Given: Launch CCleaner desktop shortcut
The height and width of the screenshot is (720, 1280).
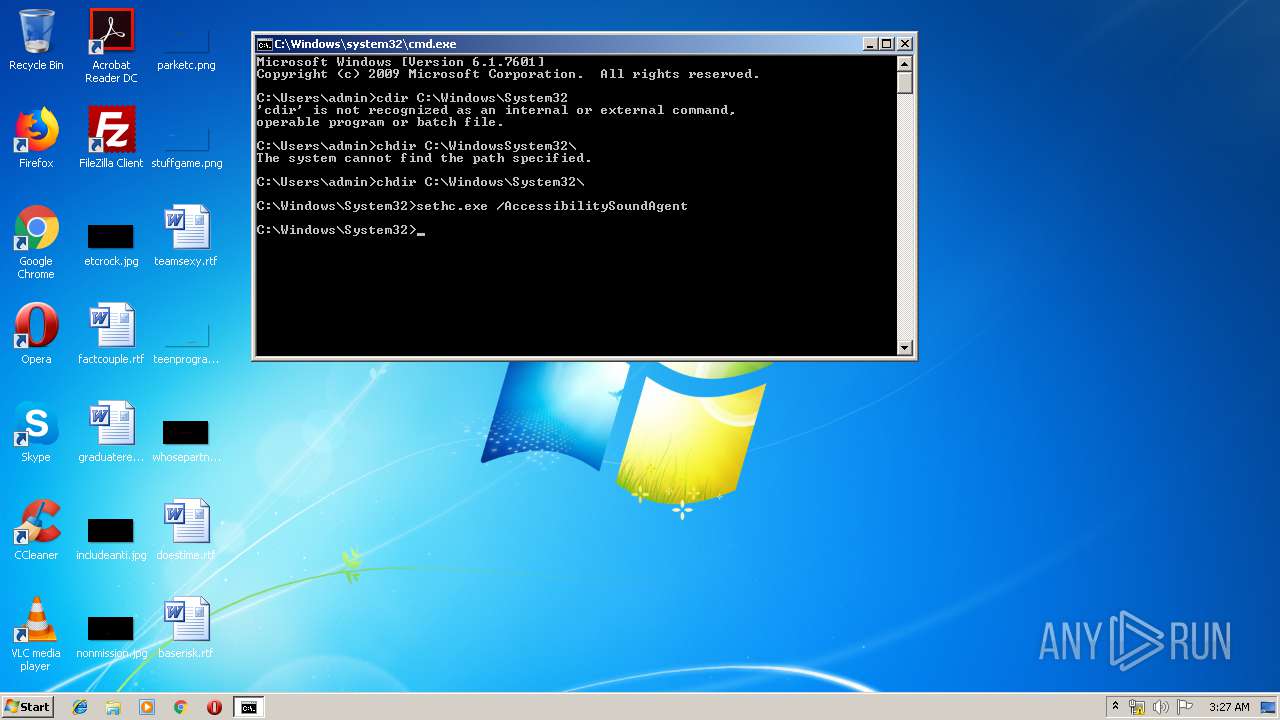Looking at the screenshot, I should point(36,530).
